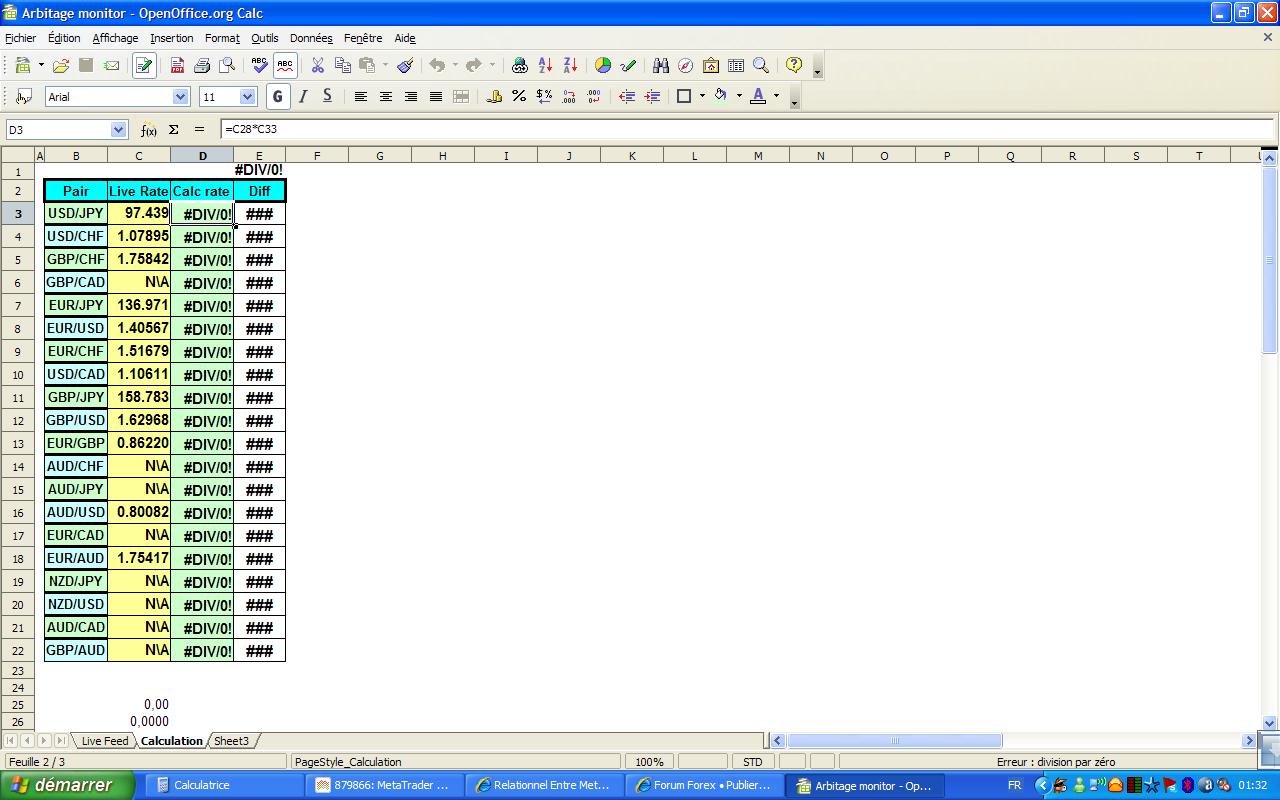1280x800 pixels.
Task: Click the Print file icon
Action: tap(202, 66)
